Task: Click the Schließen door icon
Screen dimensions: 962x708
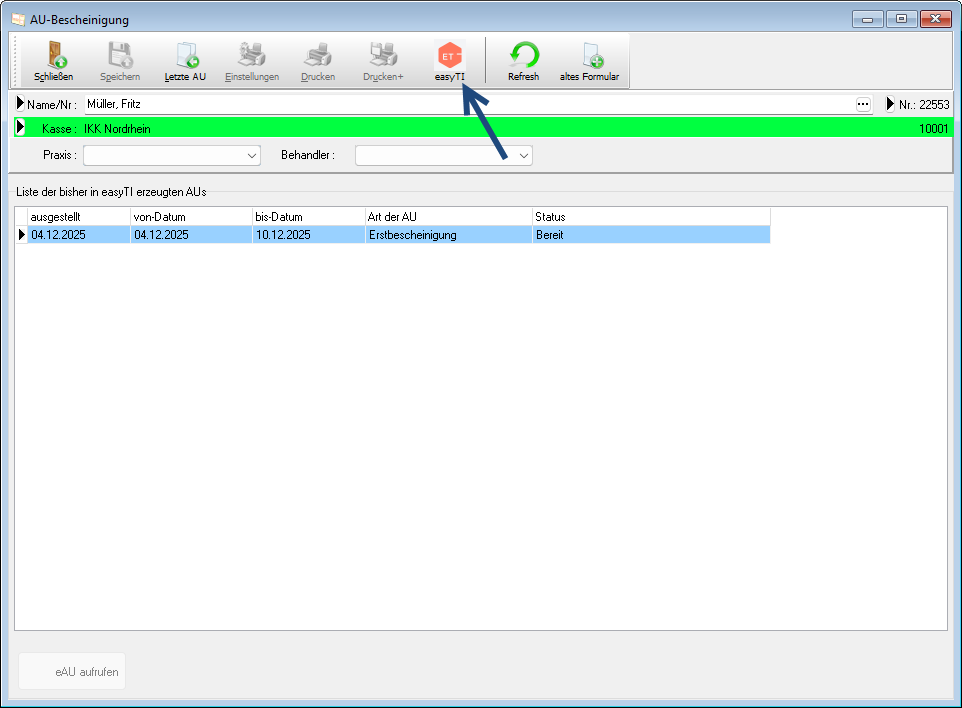Action: [53, 56]
